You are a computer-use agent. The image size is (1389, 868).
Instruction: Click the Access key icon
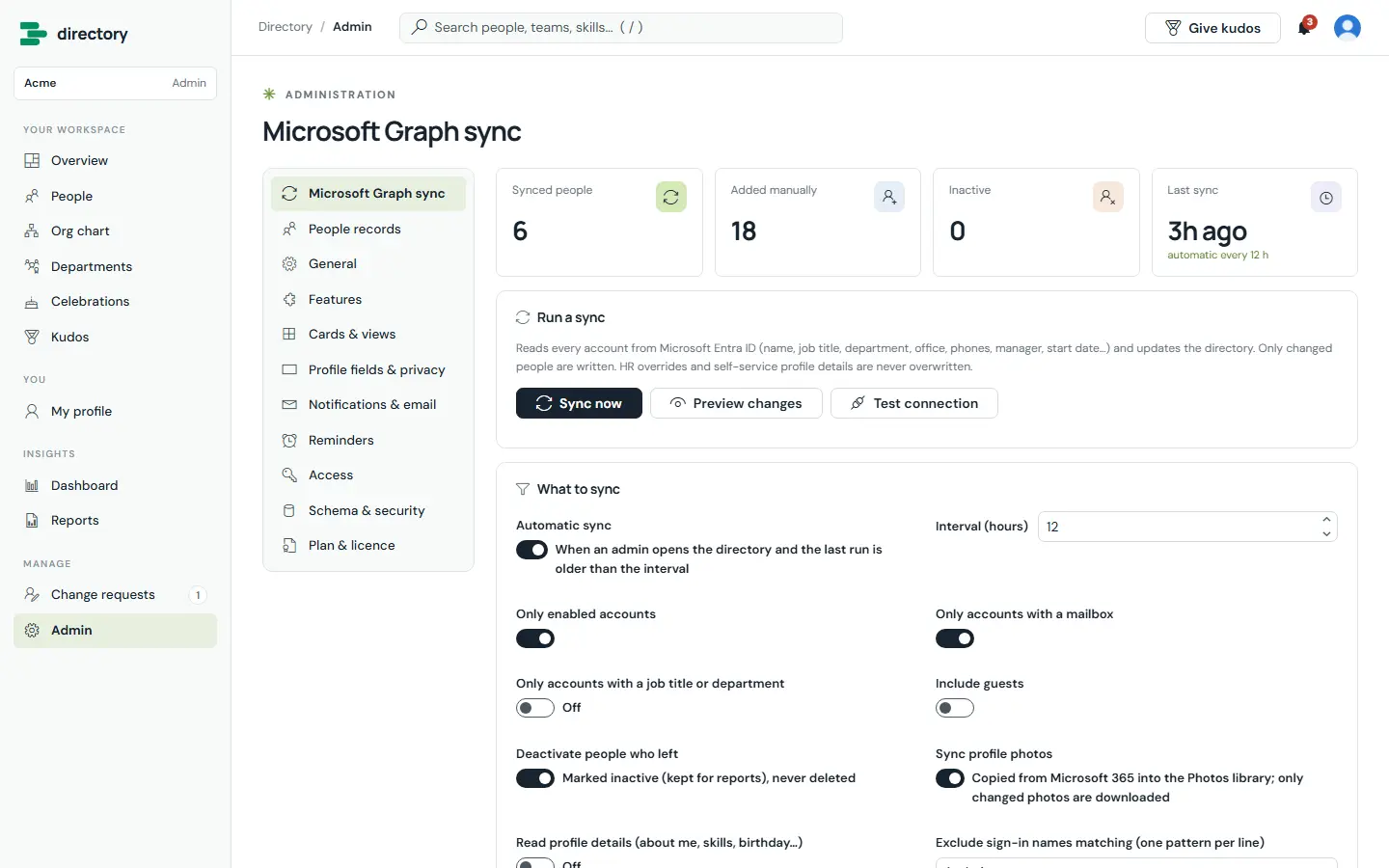pos(289,475)
